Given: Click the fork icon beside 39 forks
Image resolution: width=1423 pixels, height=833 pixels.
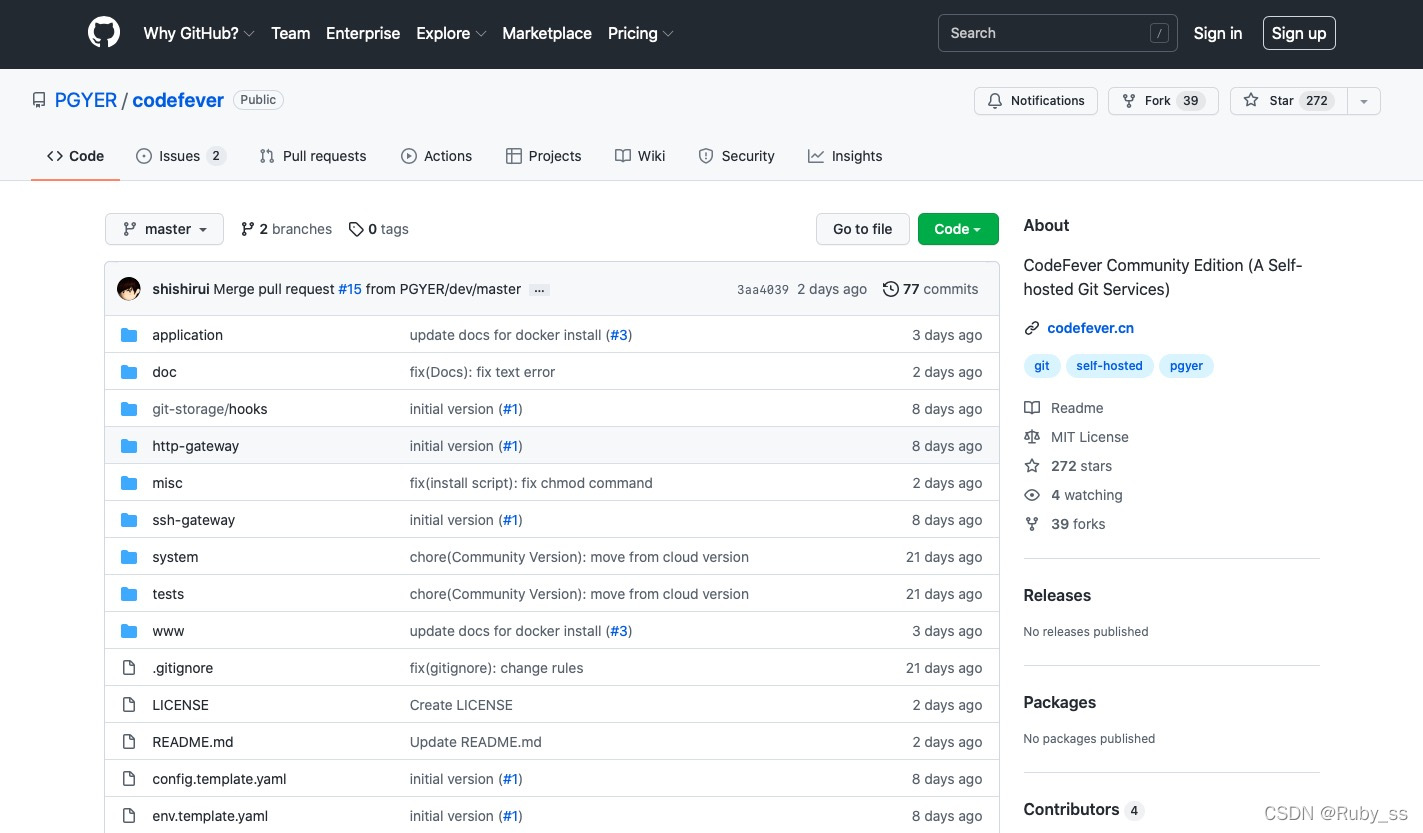Looking at the screenshot, I should pos(1032,524).
